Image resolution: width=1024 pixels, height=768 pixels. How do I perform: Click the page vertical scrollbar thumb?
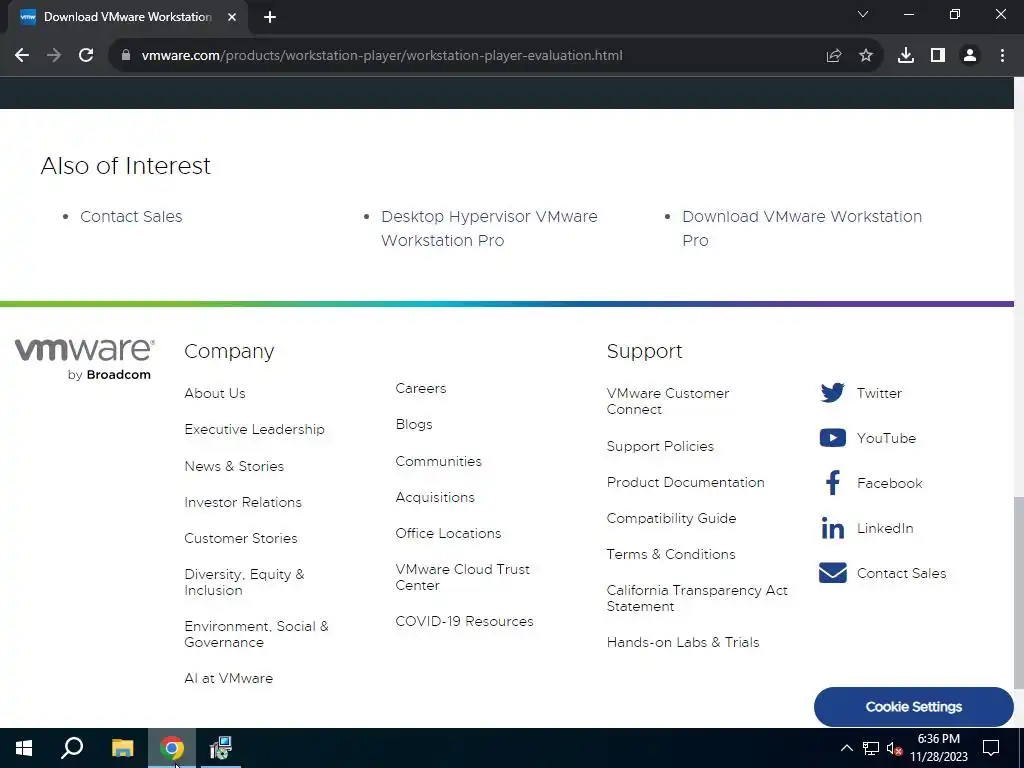click(1019, 592)
